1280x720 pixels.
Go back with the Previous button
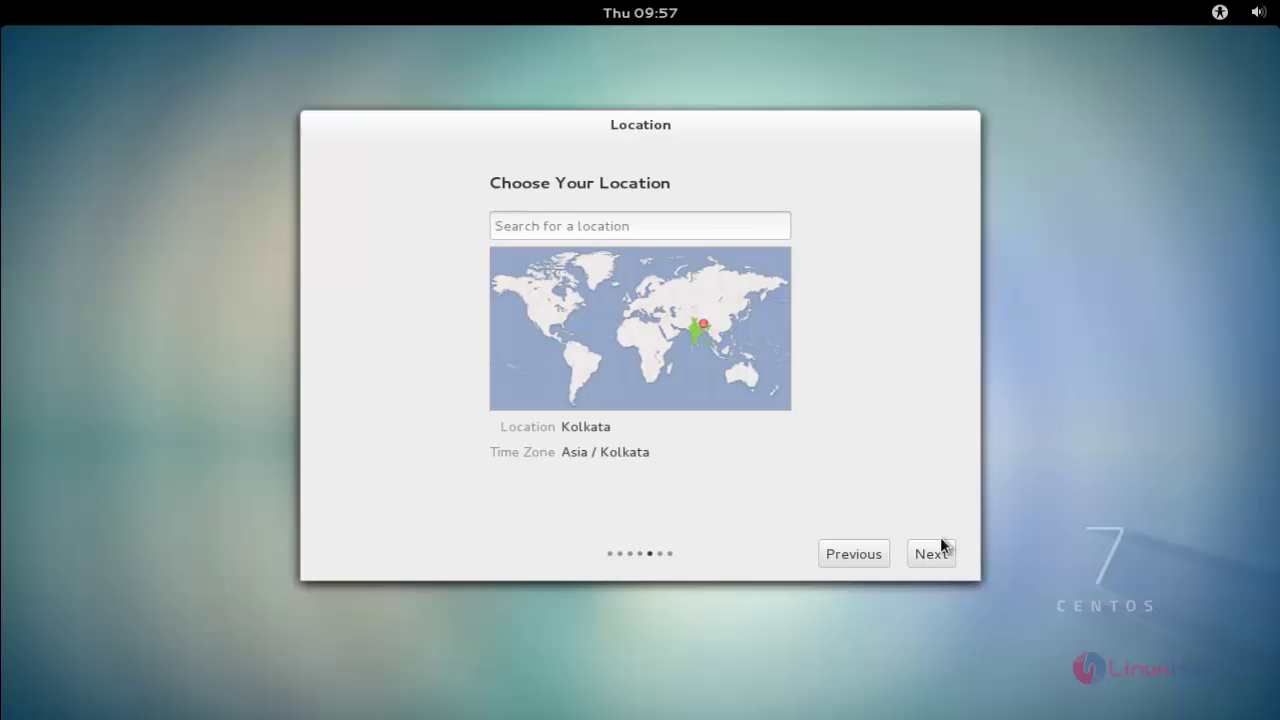pyautogui.click(x=854, y=554)
